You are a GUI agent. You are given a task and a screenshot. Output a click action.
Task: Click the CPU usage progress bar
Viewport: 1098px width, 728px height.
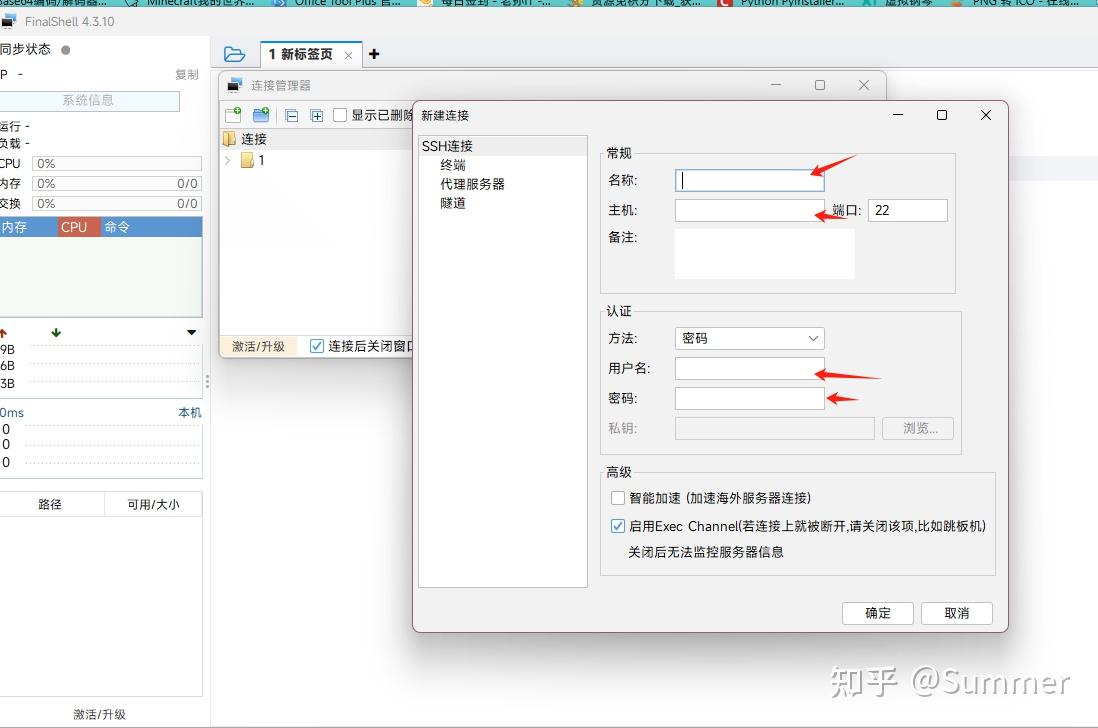click(116, 163)
